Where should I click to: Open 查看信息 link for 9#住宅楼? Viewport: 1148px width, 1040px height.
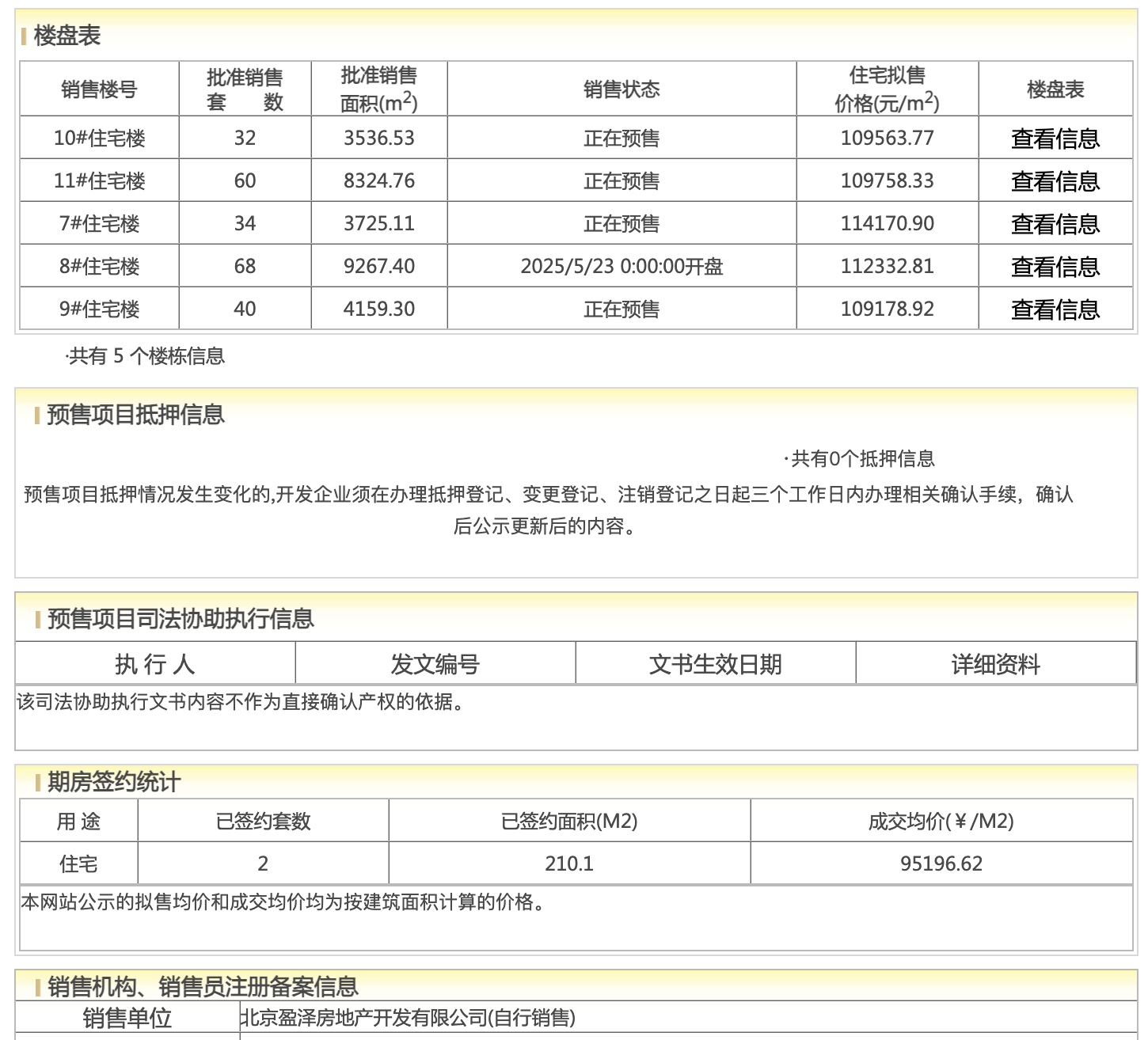tap(1055, 309)
